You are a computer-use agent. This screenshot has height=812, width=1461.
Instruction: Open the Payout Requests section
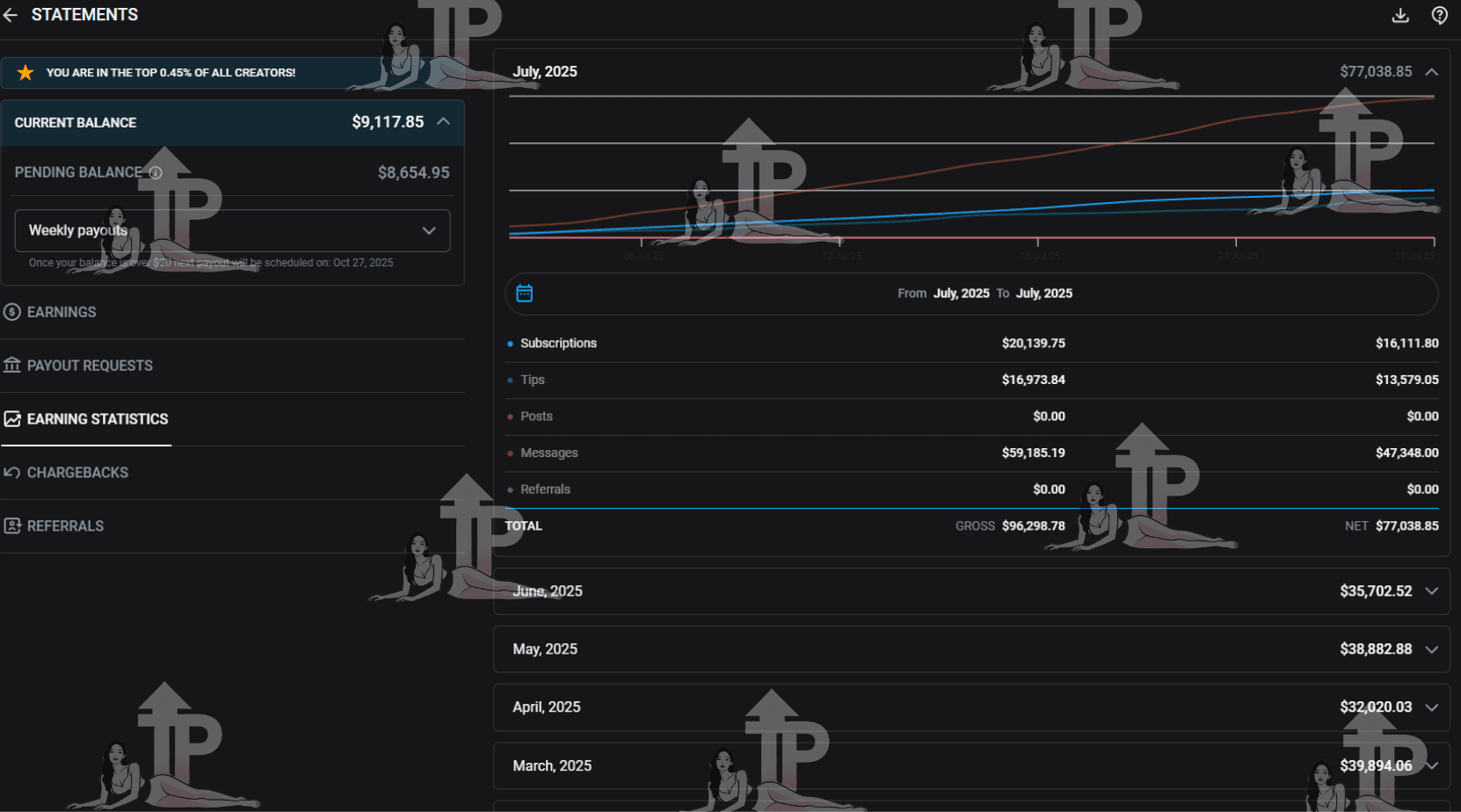pos(90,366)
